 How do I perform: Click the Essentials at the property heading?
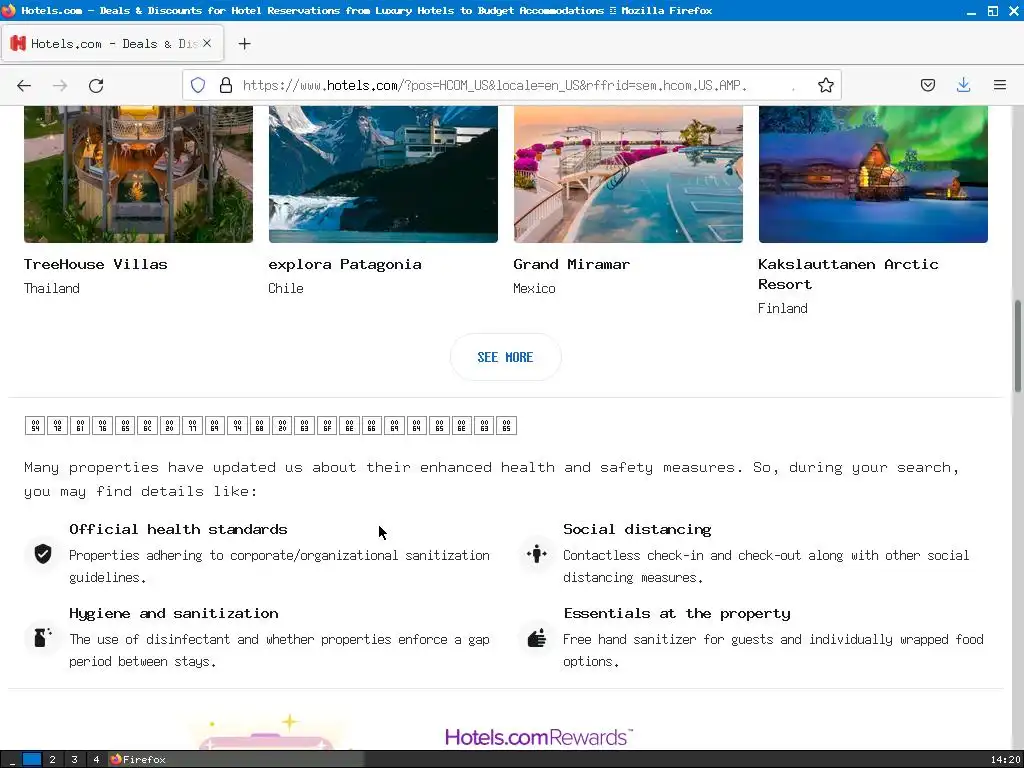tap(677, 613)
